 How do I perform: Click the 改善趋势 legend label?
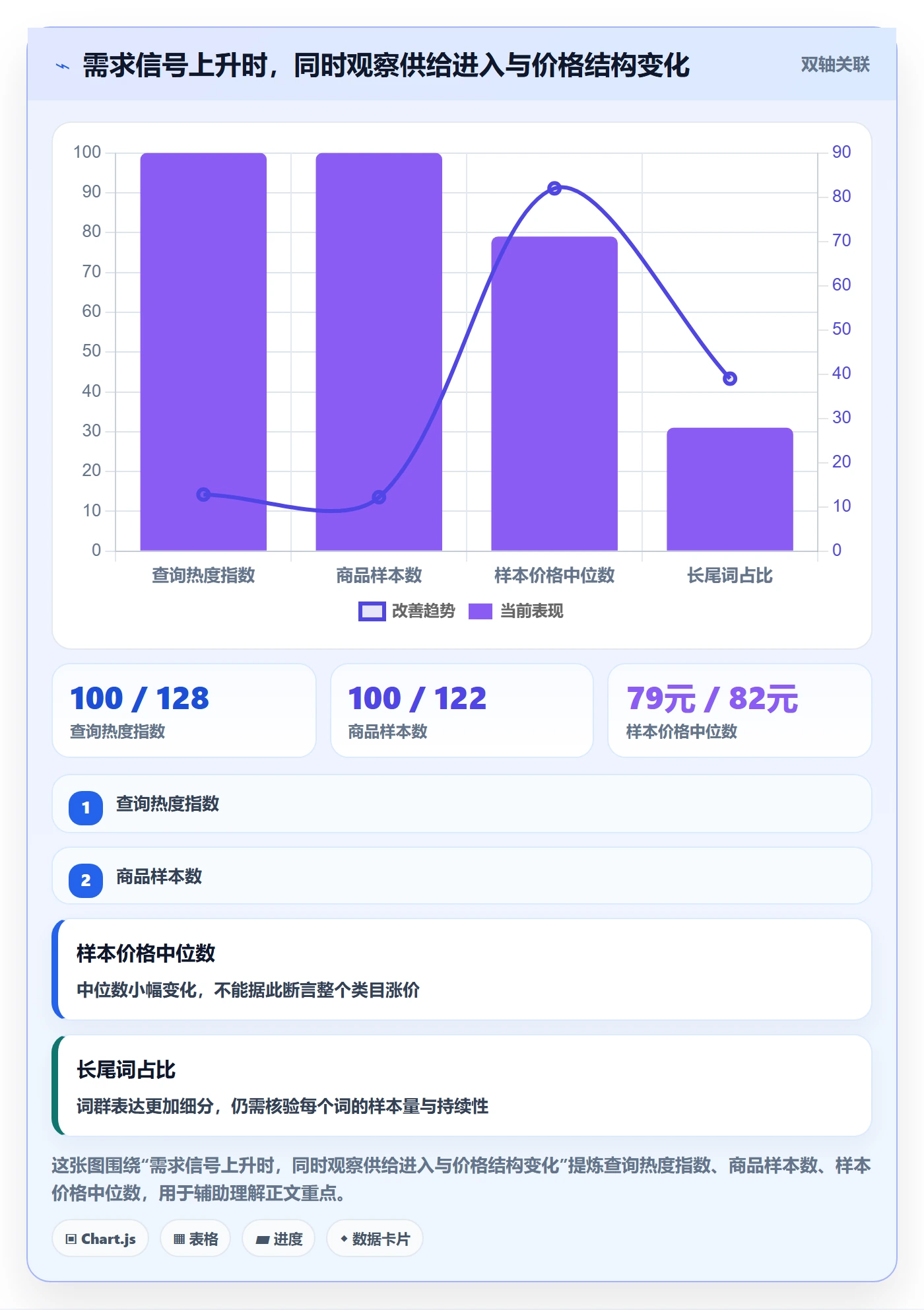pos(424,611)
